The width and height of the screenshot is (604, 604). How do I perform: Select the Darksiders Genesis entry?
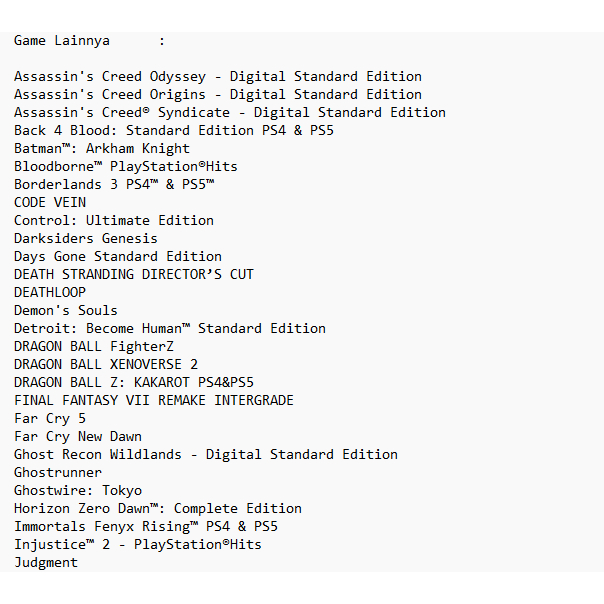[x=86, y=239]
